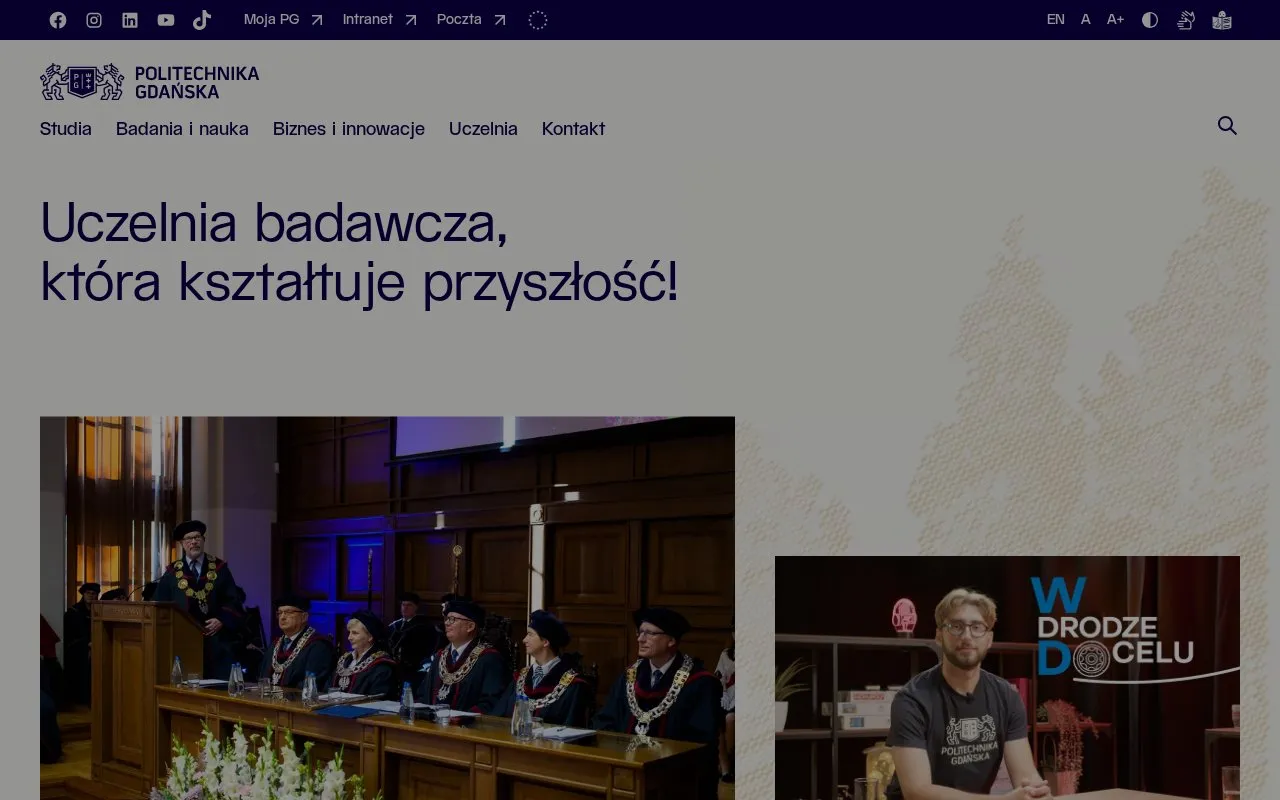Screen dimensions: 1280x800
Task: Open the Poczta mail link
Action: [x=472, y=20]
